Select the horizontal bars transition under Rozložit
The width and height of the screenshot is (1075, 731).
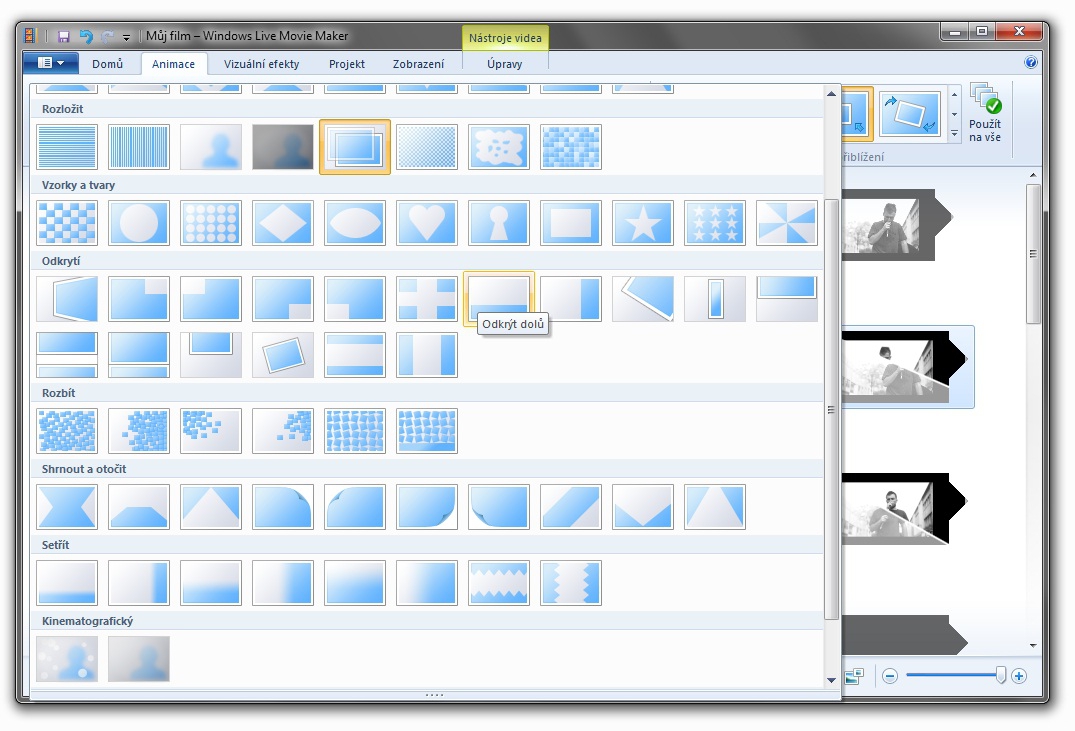point(67,147)
